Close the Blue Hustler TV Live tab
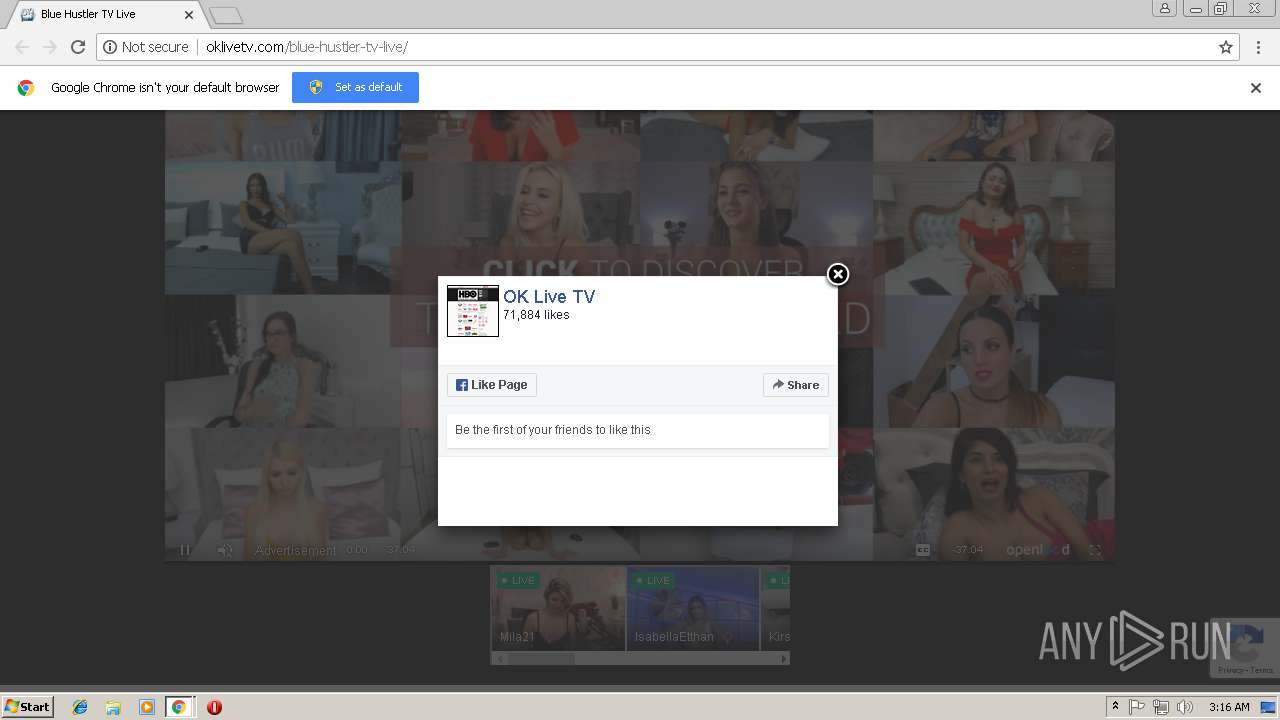Image resolution: width=1280 pixels, height=720 pixels. (189, 15)
